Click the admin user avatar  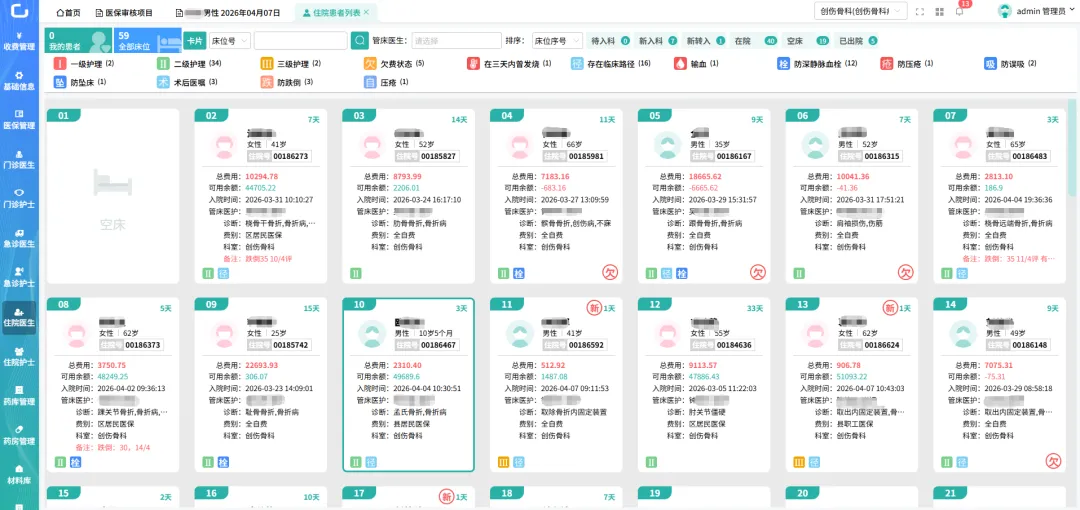1005,11
